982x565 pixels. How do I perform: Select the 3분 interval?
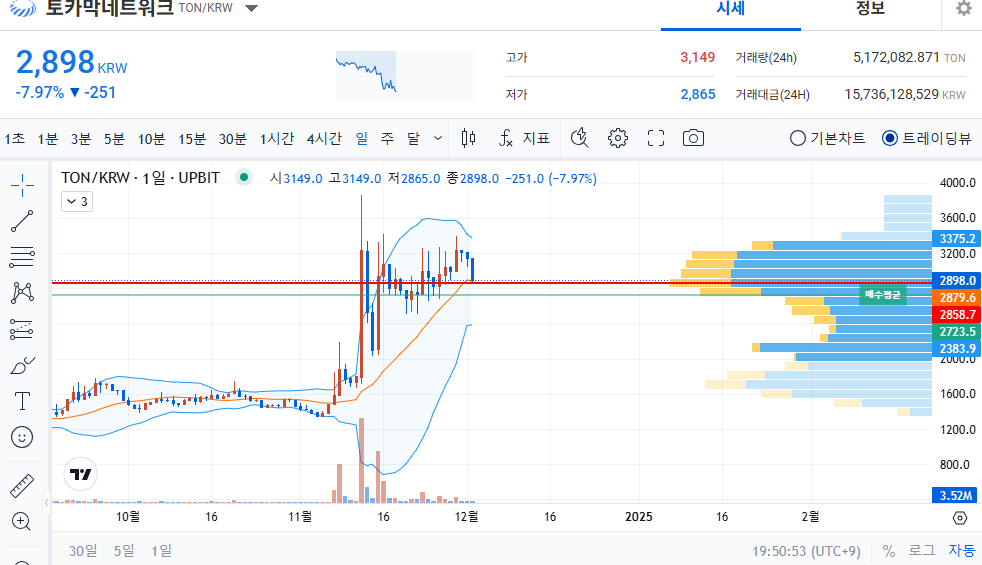coord(81,138)
